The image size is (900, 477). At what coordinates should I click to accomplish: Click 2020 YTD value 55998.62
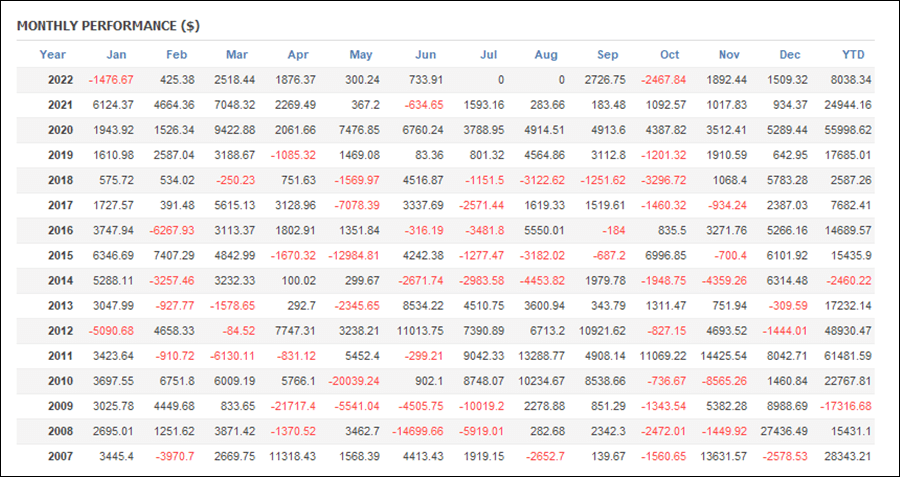847,130
